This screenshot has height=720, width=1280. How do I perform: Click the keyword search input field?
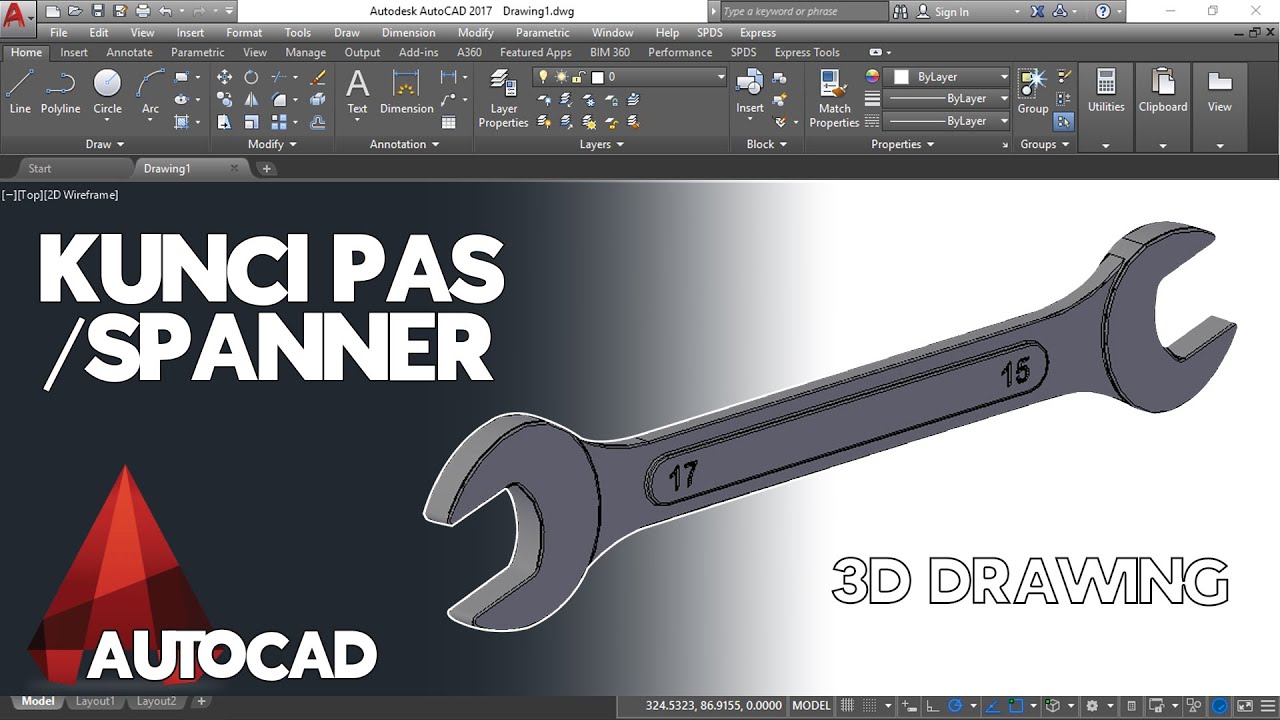click(803, 12)
